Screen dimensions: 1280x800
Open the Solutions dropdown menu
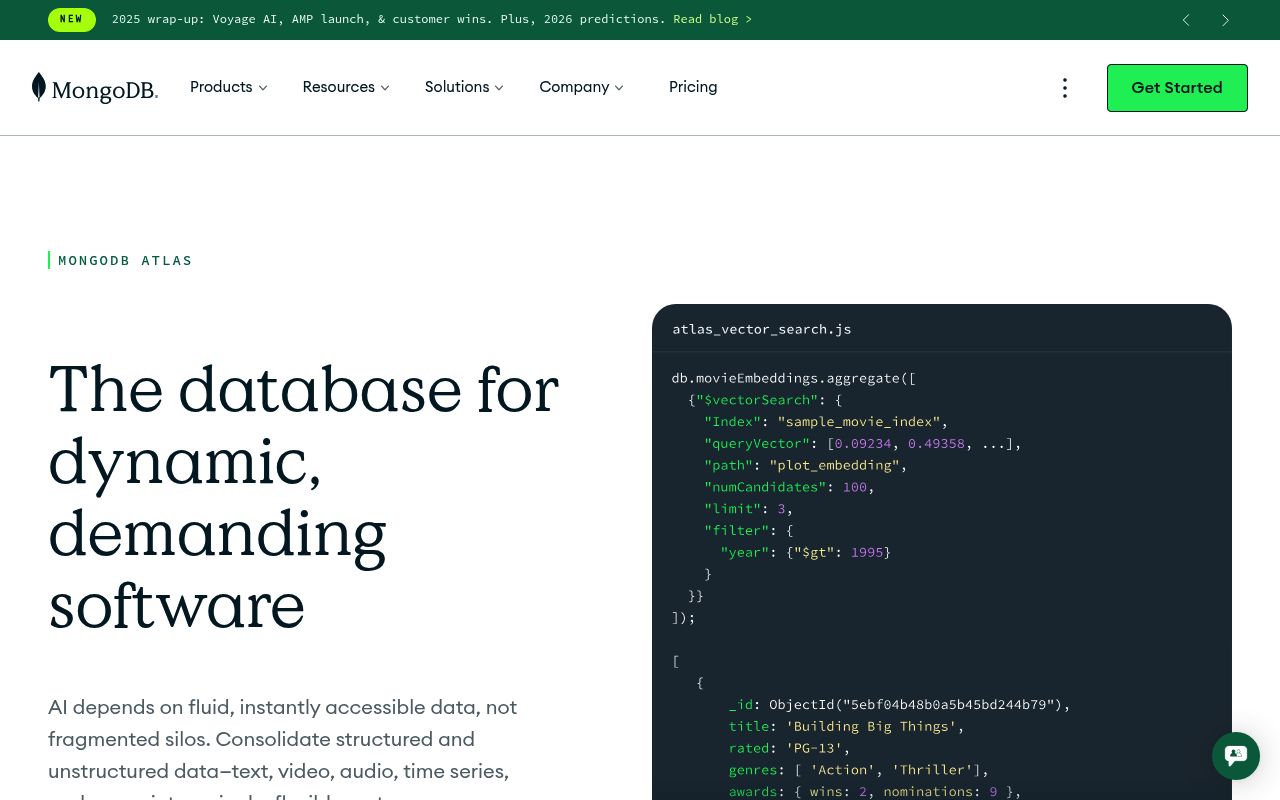coord(463,87)
